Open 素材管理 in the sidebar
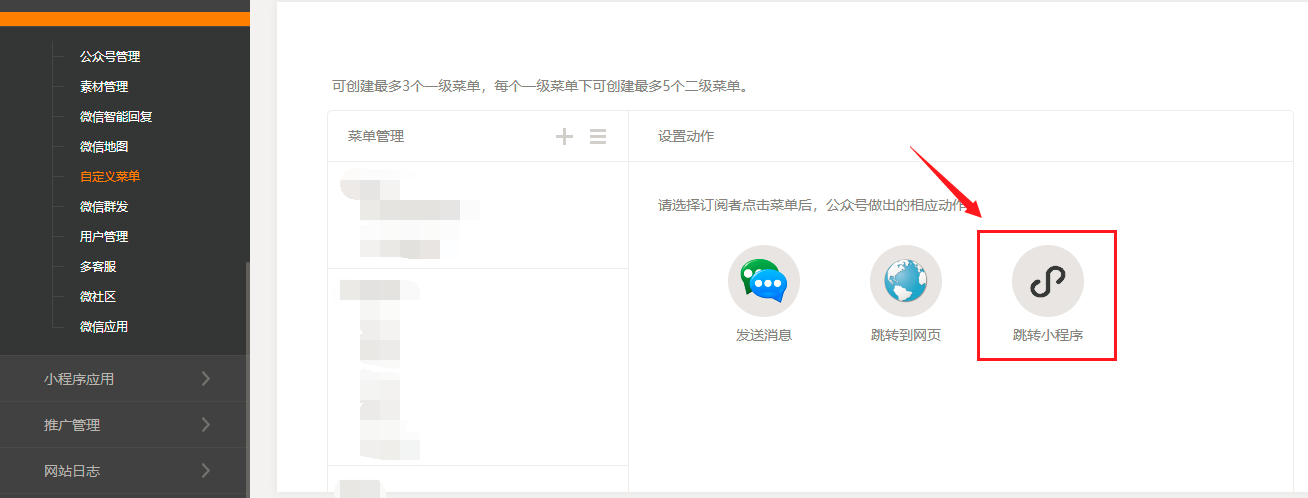The height and width of the screenshot is (498, 1308). tap(104, 87)
